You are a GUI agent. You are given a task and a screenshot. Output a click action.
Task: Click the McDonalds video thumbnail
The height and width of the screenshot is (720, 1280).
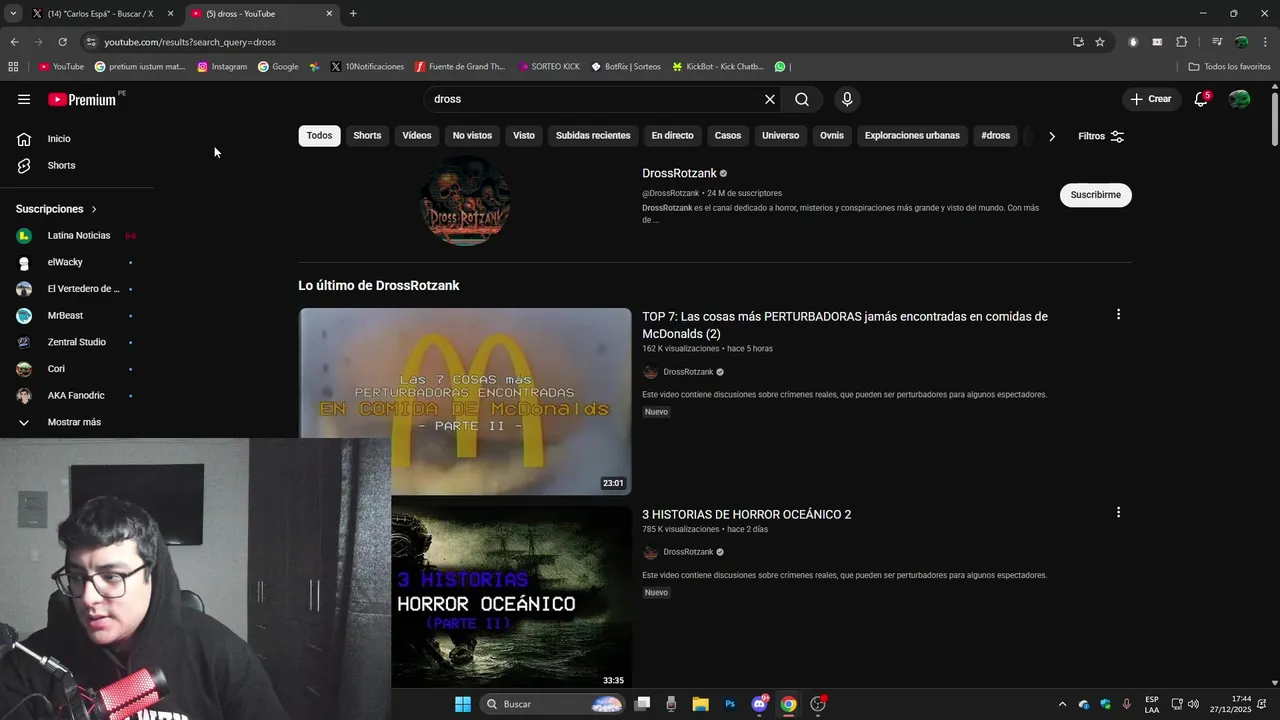465,401
